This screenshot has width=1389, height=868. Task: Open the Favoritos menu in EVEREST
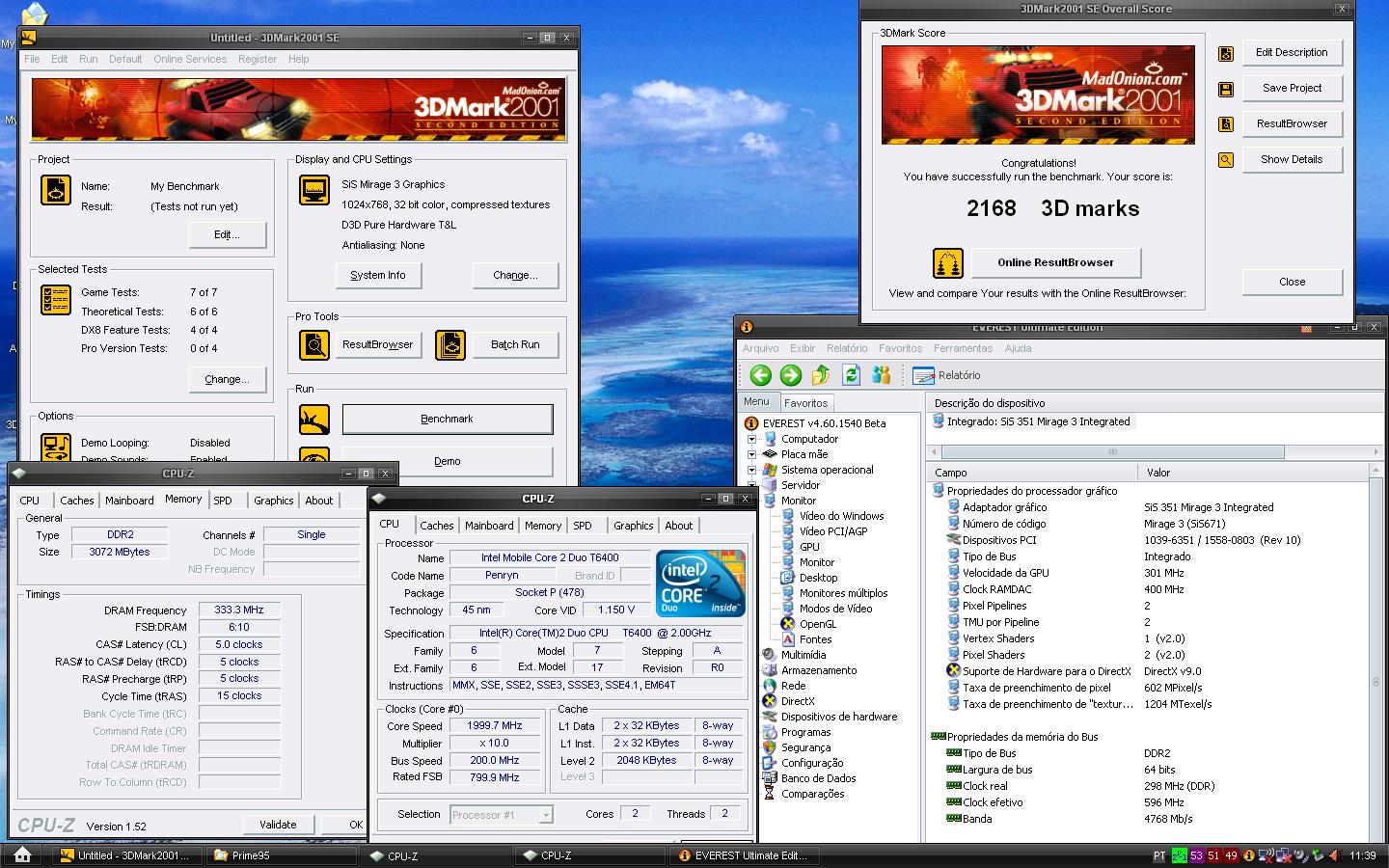click(x=900, y=348)
